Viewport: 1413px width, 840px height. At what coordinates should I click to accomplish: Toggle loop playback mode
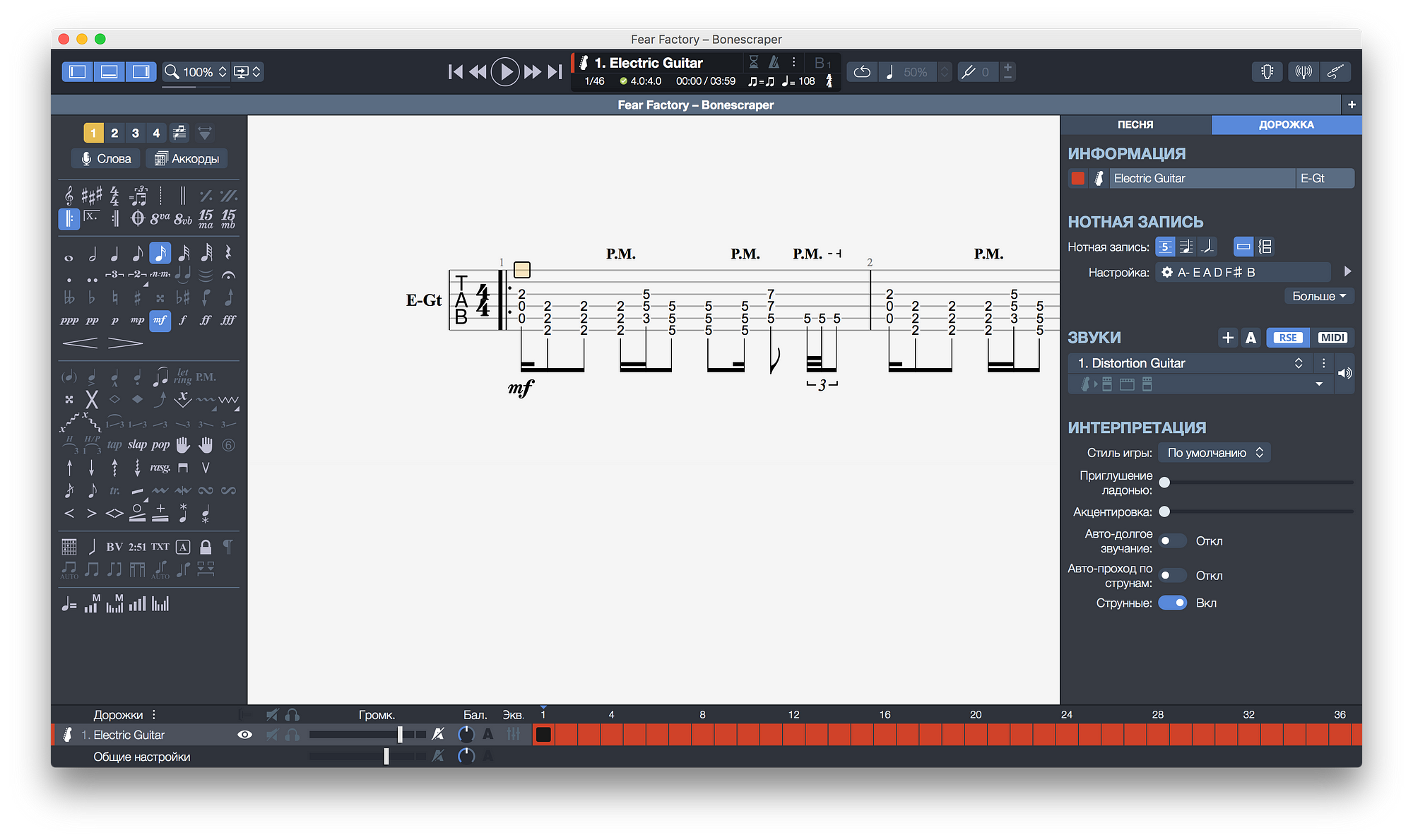(862, 72)
